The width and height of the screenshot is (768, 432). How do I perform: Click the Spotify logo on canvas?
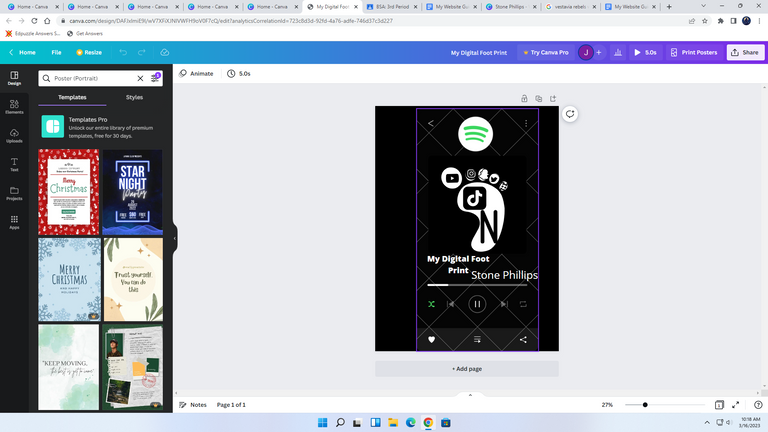(476, 134)
